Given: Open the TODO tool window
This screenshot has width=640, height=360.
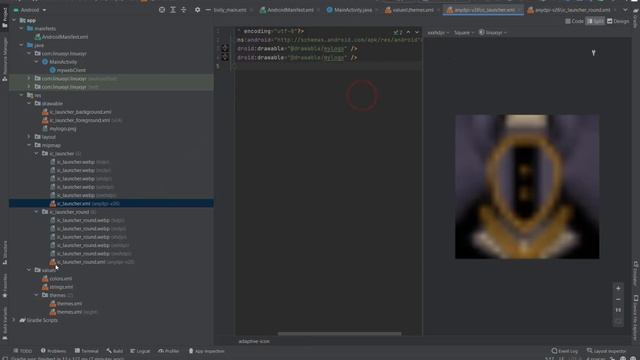Looking at the screenshot, I should click(x=22, y=351).
